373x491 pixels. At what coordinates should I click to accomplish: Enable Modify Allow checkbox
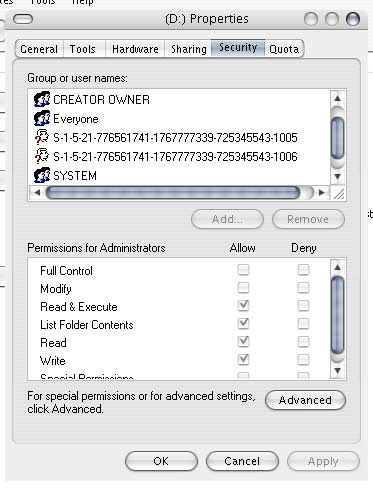(x=243, y=288)
